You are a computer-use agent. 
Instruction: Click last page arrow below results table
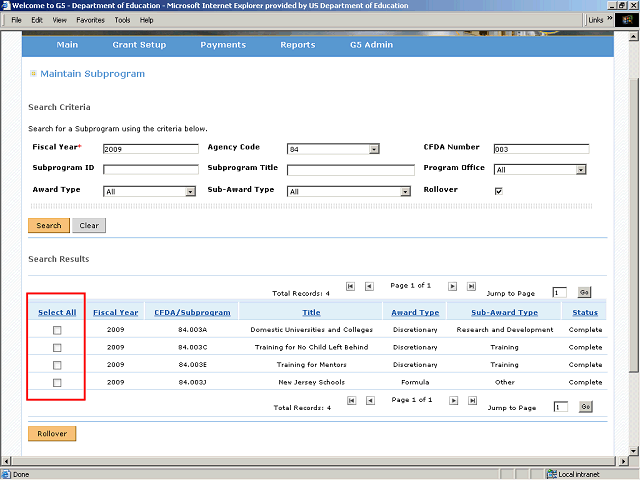coord(471,401)
